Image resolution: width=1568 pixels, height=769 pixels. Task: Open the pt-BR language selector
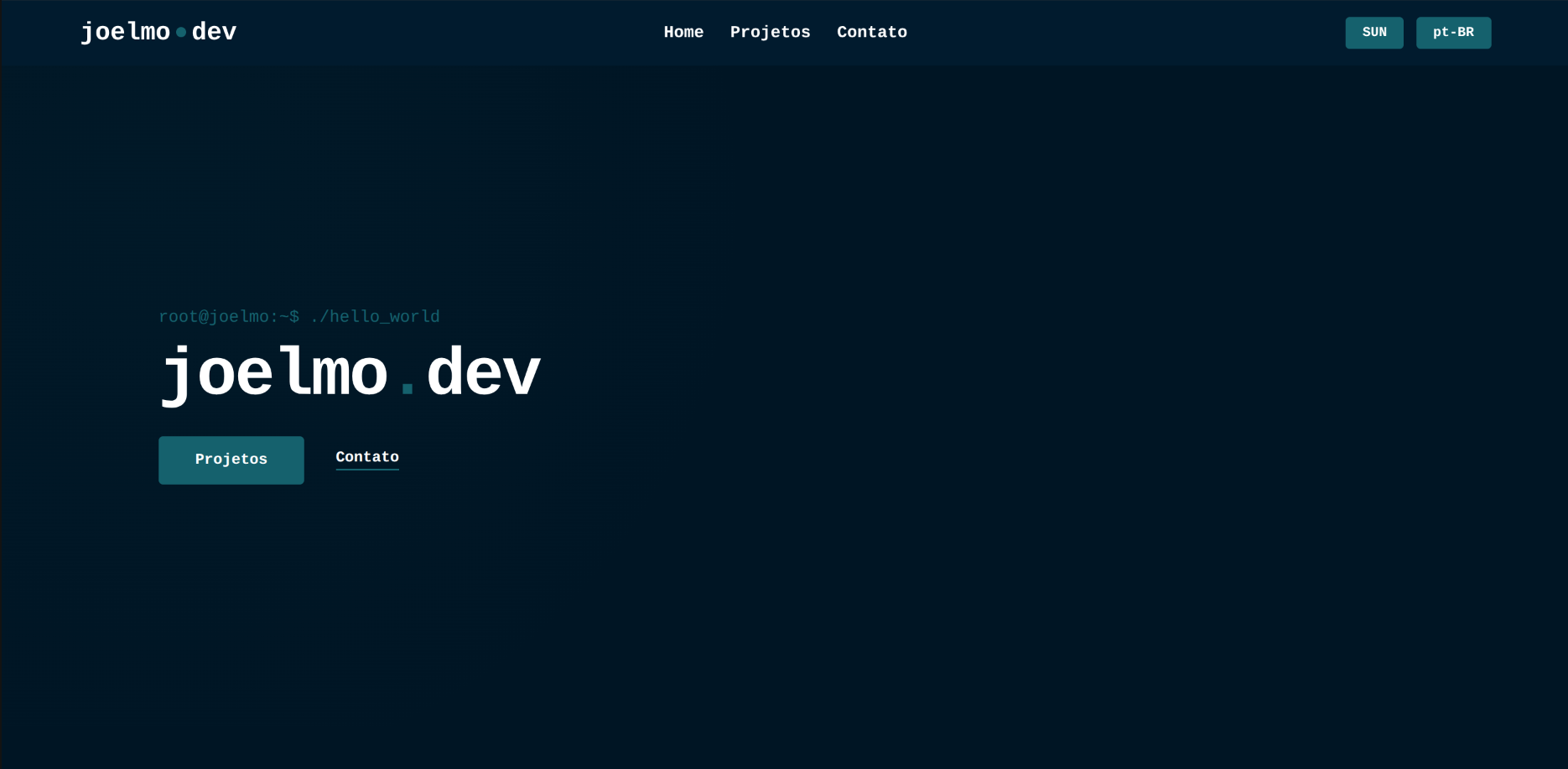point(1453,33)
